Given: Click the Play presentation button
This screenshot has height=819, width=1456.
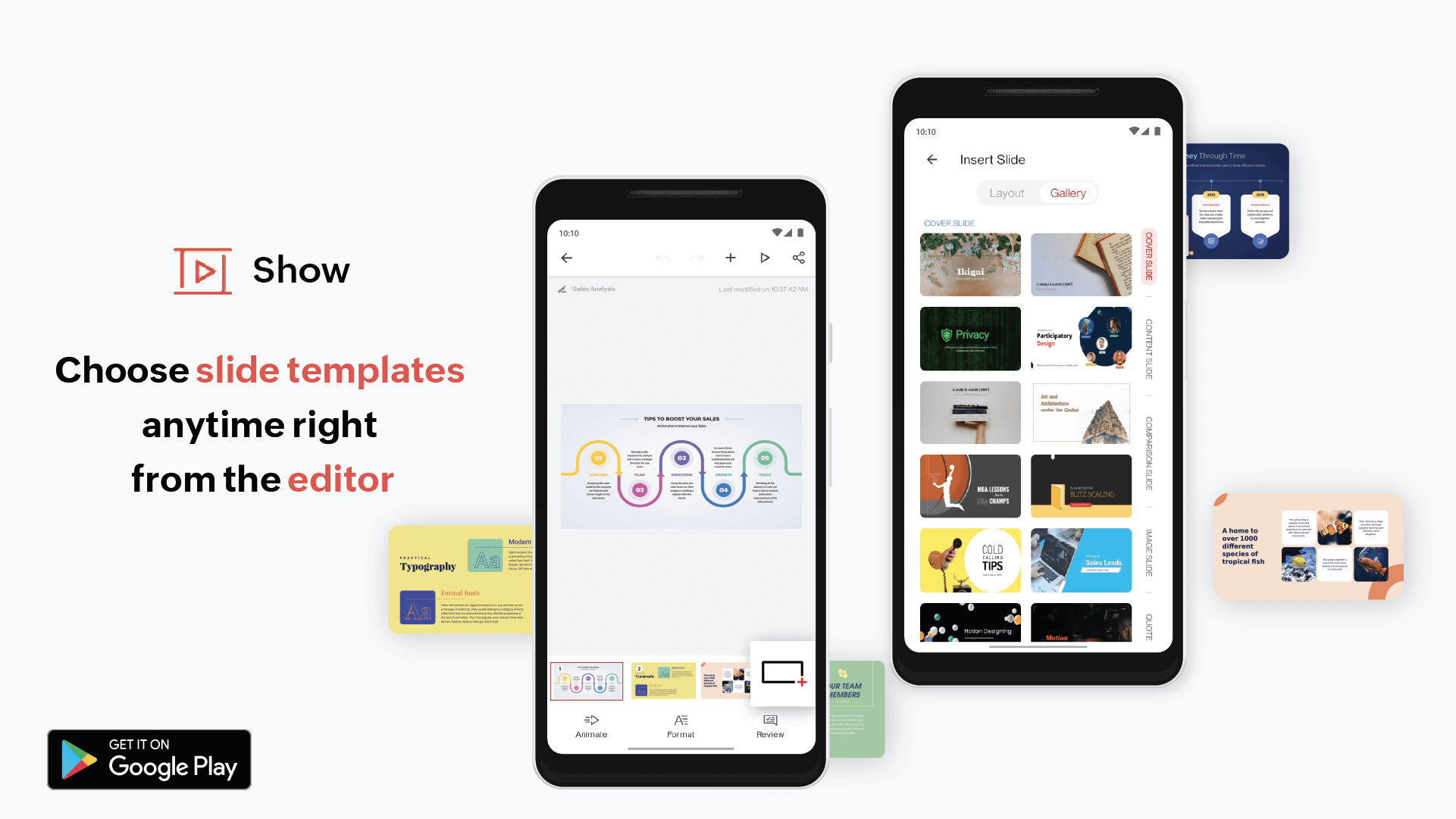Looking at the screenshot, I should (764, 258).
